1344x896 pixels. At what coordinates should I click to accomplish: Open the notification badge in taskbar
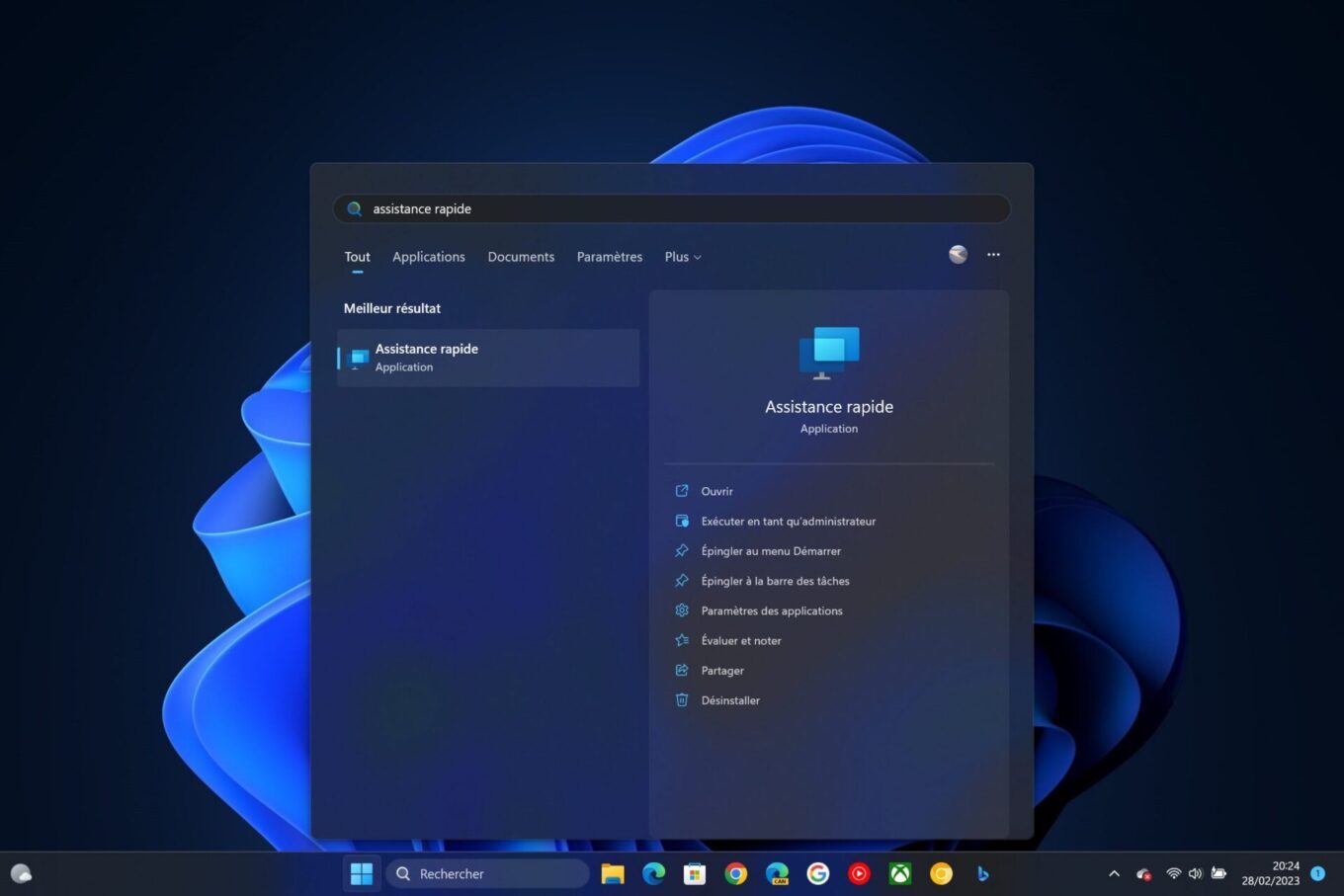tap(1317, 873)
